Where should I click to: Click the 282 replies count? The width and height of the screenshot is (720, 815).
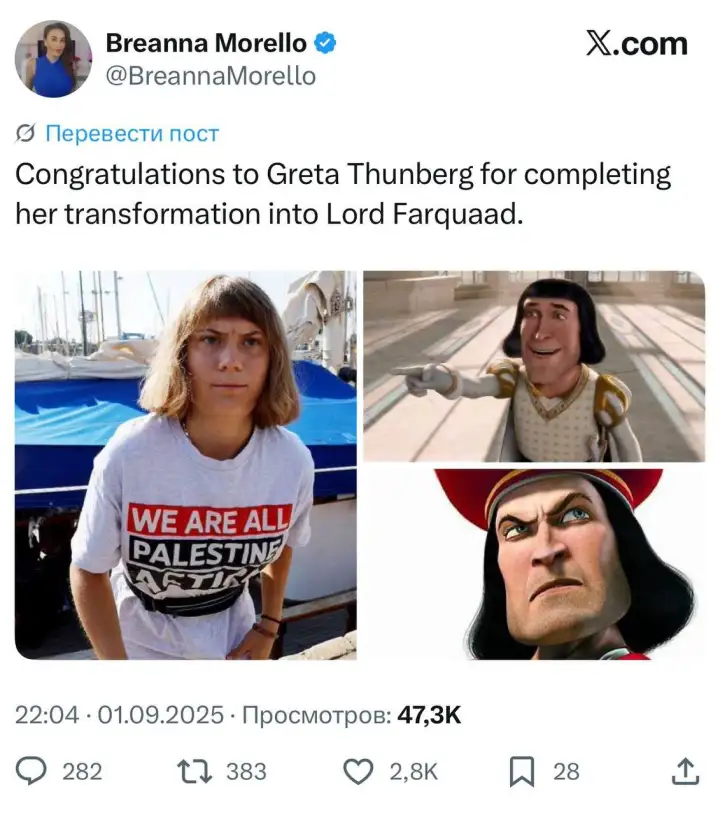click(x=82, y=771)
